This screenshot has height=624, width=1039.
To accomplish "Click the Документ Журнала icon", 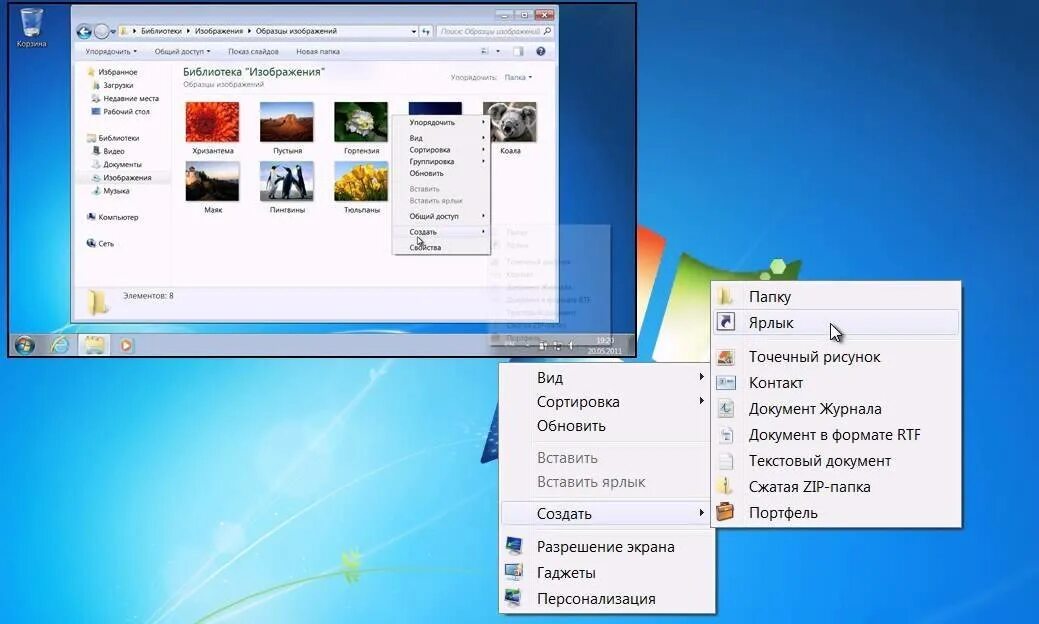I will click(x=726, y=408).
